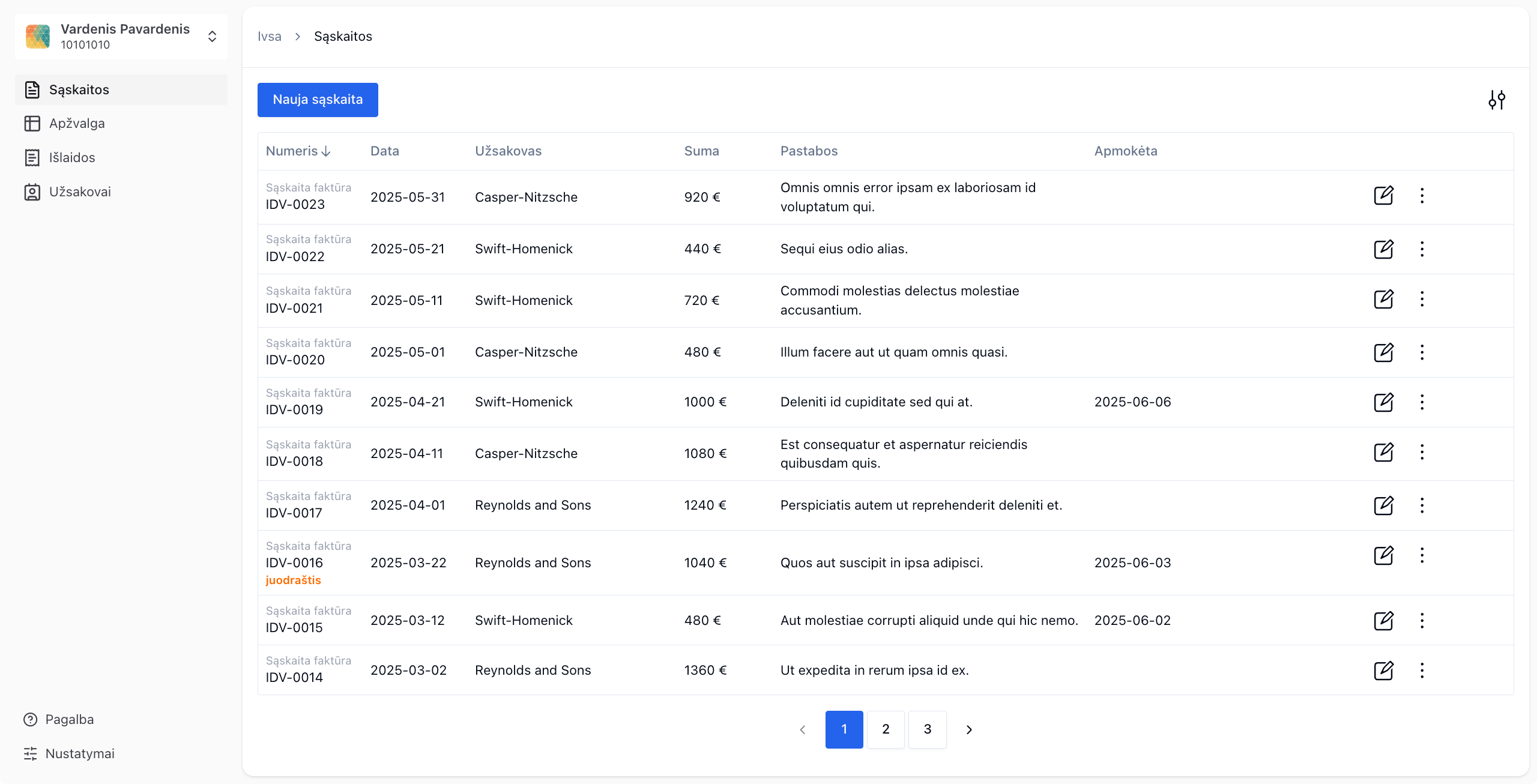Open the filter sliders icon above the table
Image resolution: width=1537 pixels, height=784 pixels.
[x=1497, y=100]
